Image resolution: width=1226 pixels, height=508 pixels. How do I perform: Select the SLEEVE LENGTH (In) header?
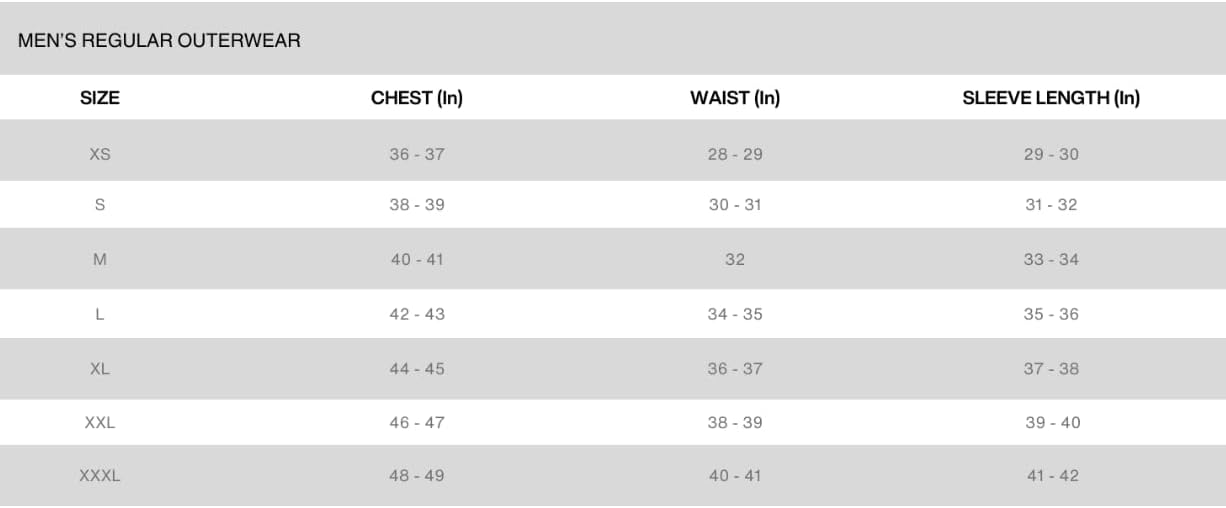(x=1051, y=98)
